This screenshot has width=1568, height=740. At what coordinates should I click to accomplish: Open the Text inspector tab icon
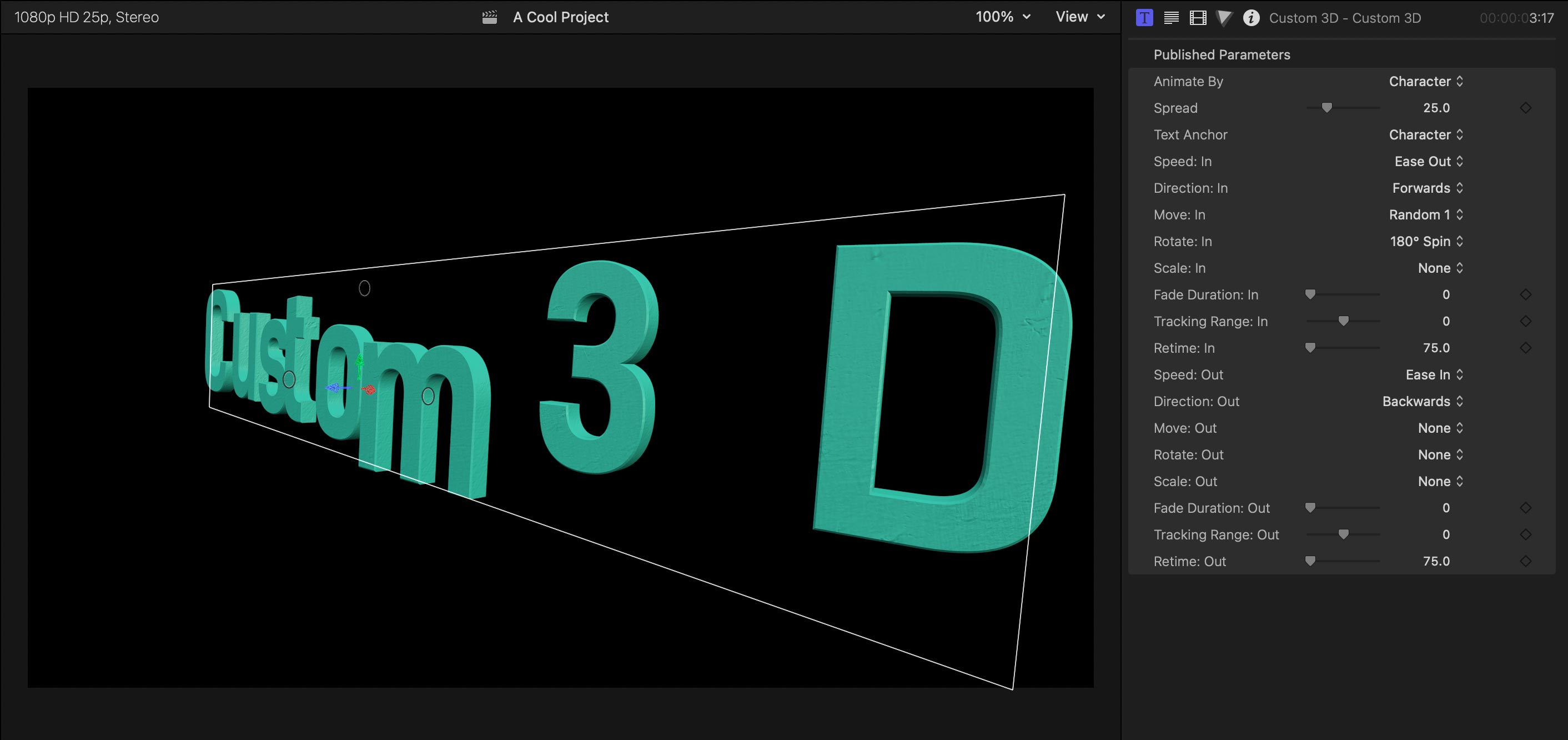[x=1171, y=18]
